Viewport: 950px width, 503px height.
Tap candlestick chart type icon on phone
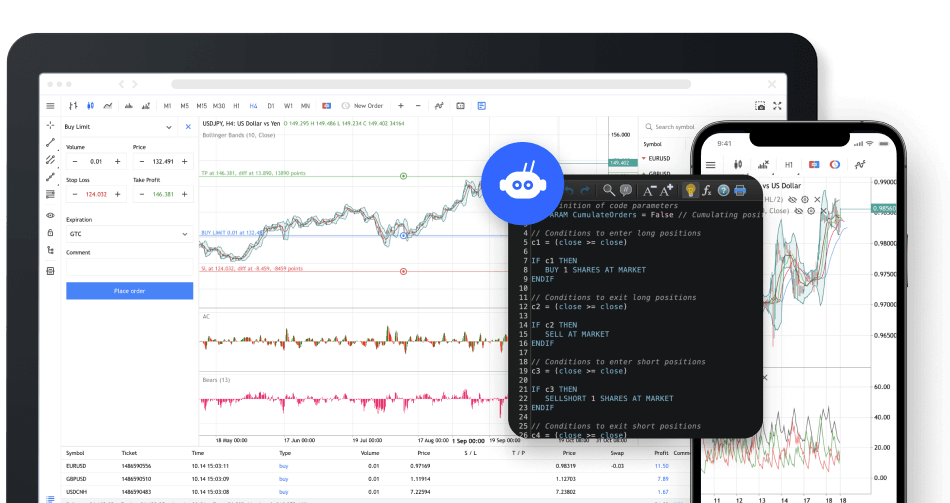[738, 164]
